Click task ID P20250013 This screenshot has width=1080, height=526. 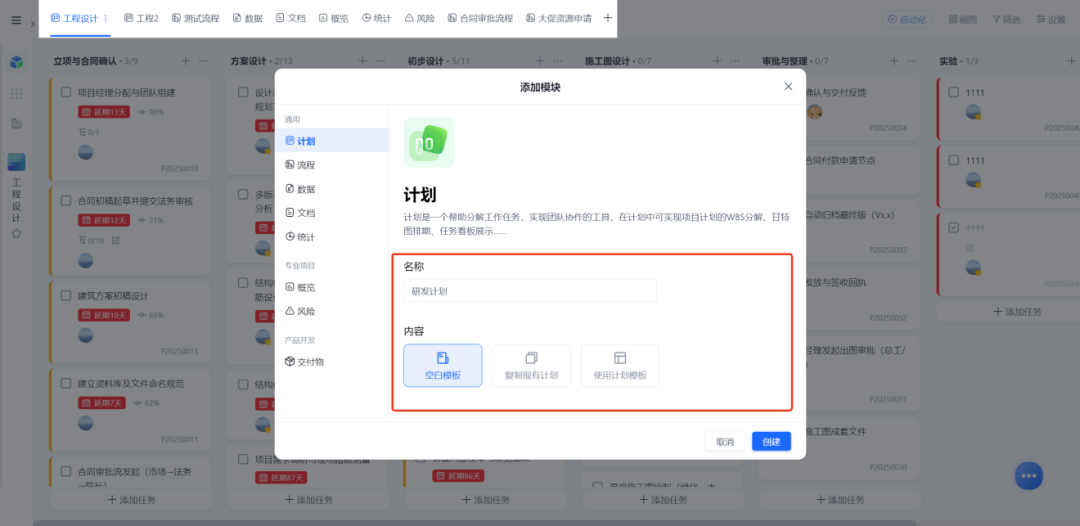pyautogui.click(x=179, y=351)
